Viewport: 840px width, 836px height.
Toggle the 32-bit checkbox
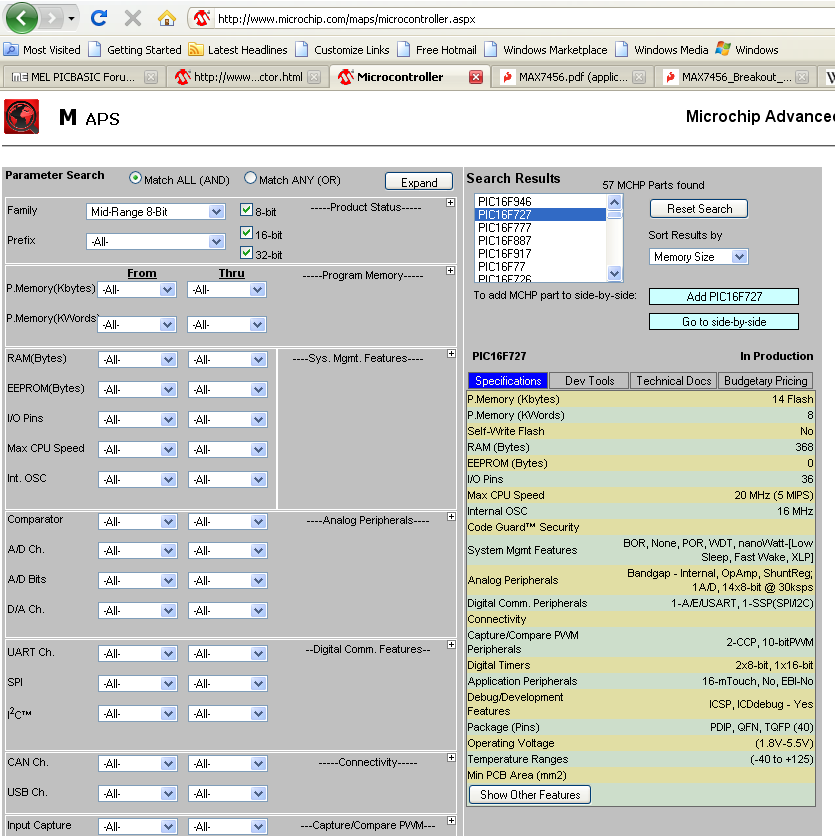point(246,253)
